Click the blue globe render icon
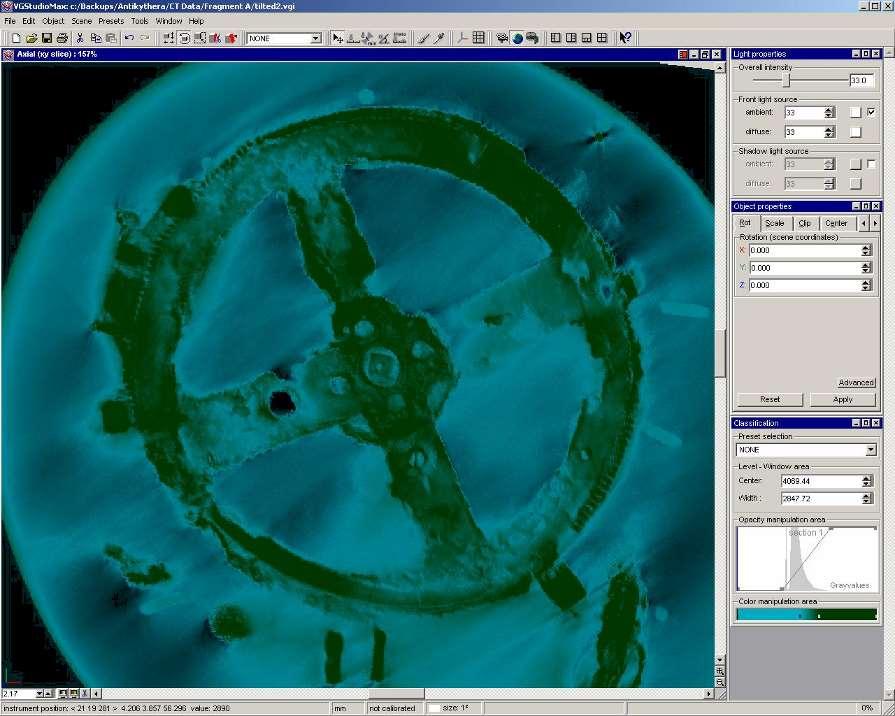Image resolution: width=895 pixels, height=716 pixels. coord(517,38)
